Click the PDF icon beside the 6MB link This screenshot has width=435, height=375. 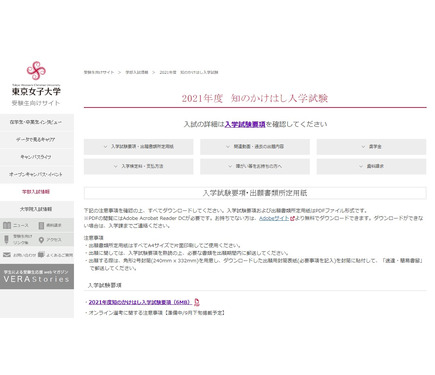(197, 302)
